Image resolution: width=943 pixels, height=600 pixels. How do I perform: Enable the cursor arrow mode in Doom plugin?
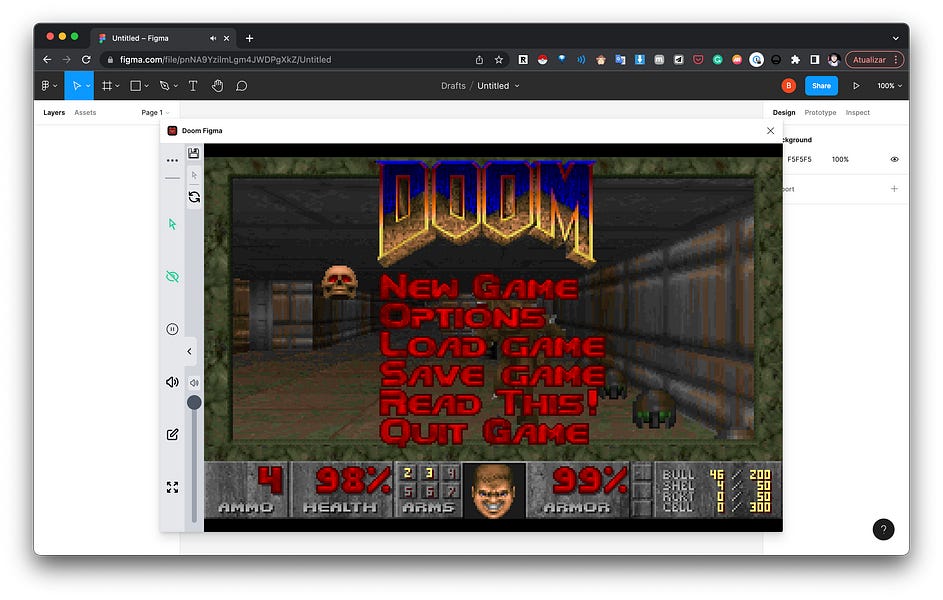[x=172, y=225]
